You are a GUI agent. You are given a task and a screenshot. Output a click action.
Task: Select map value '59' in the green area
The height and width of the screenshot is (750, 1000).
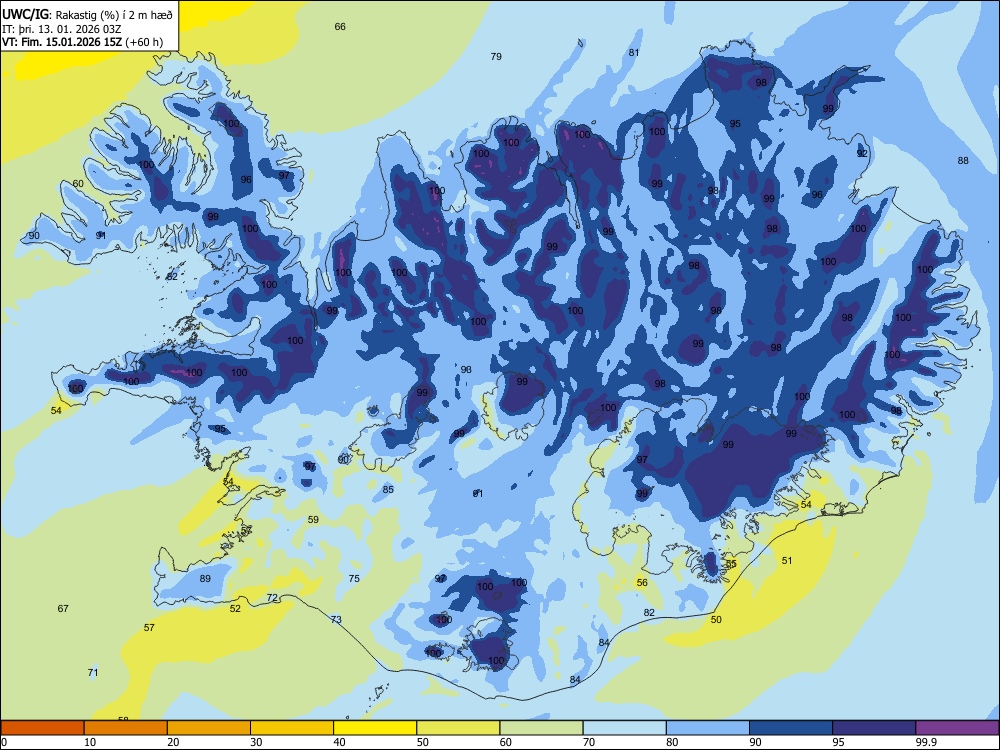pos(313,520)
